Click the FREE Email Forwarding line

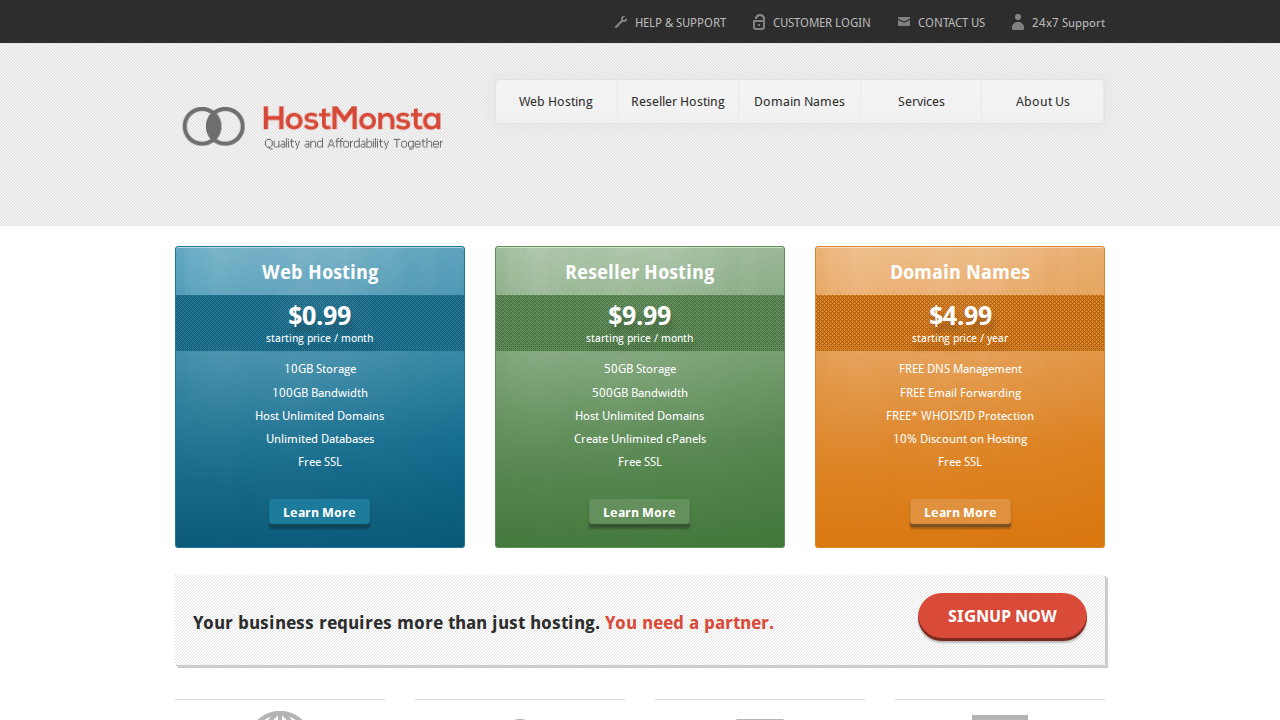click(x=960, y=393)
